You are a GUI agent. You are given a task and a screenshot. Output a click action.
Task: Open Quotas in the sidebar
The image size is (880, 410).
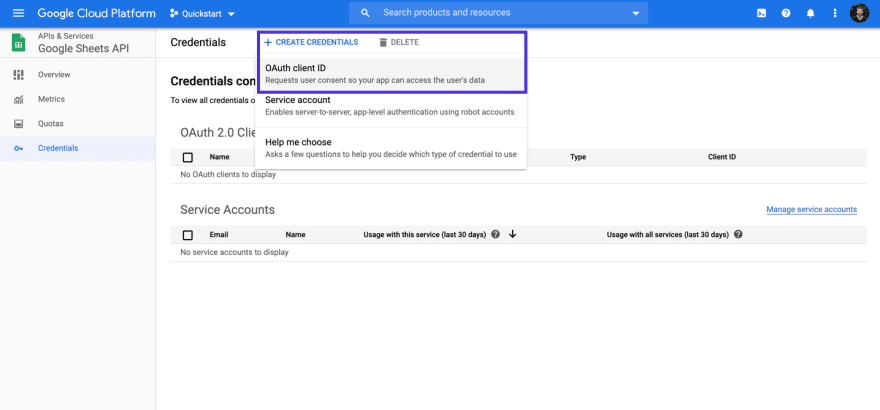coord(51,123)
